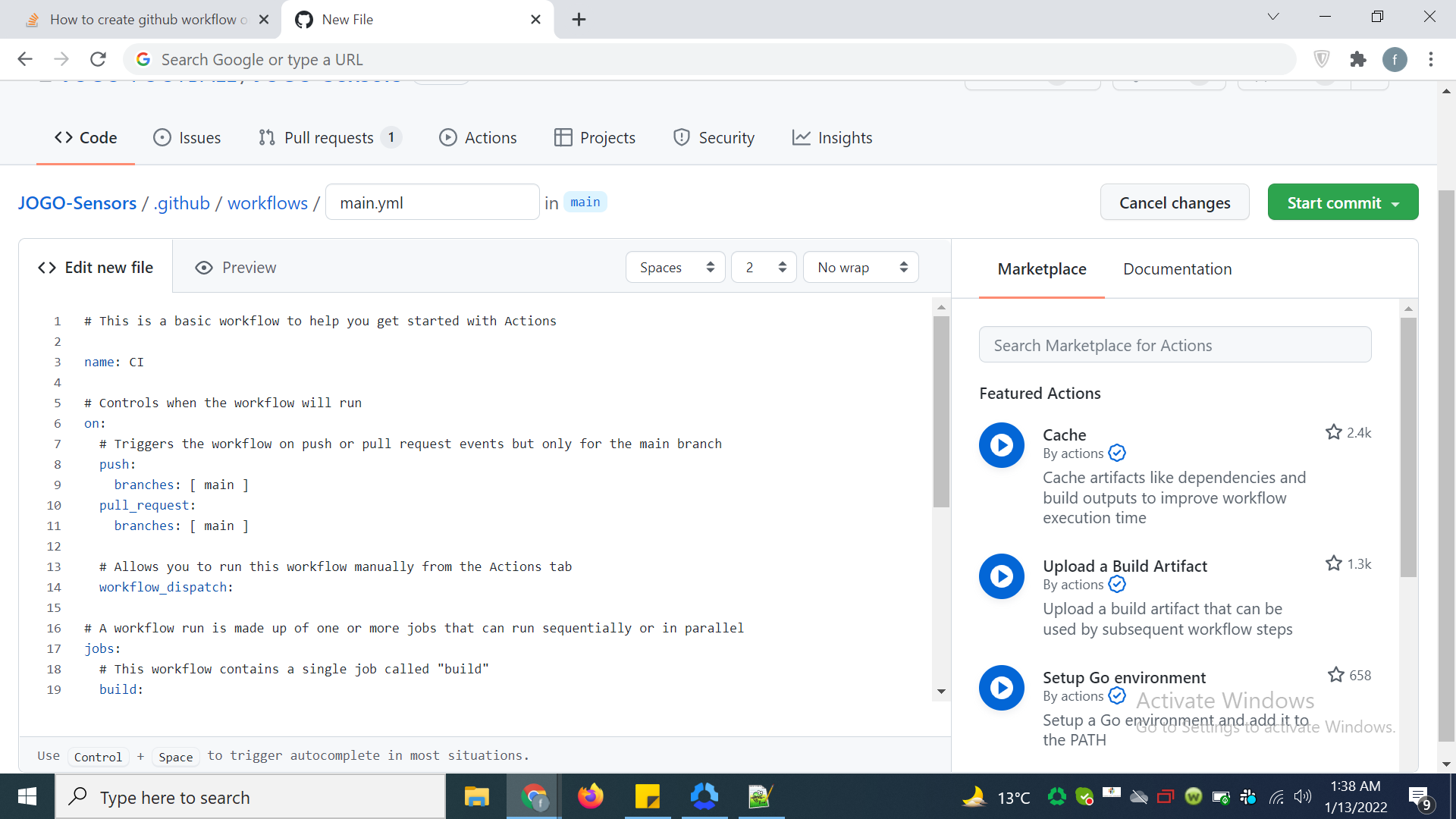Click the workflows breadcrumb link

[x=268, y=203]
